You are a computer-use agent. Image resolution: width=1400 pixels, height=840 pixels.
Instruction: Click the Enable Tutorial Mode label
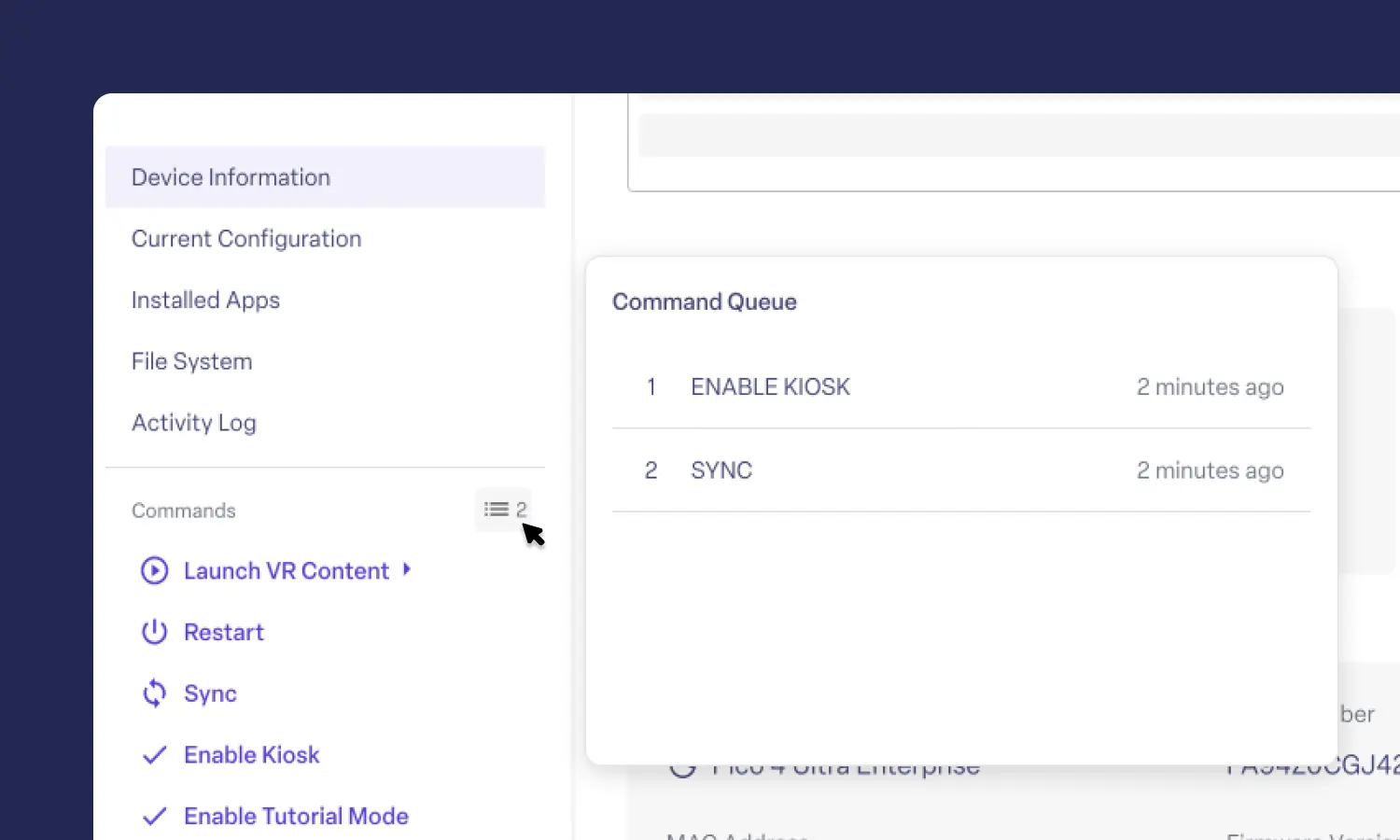296,817
